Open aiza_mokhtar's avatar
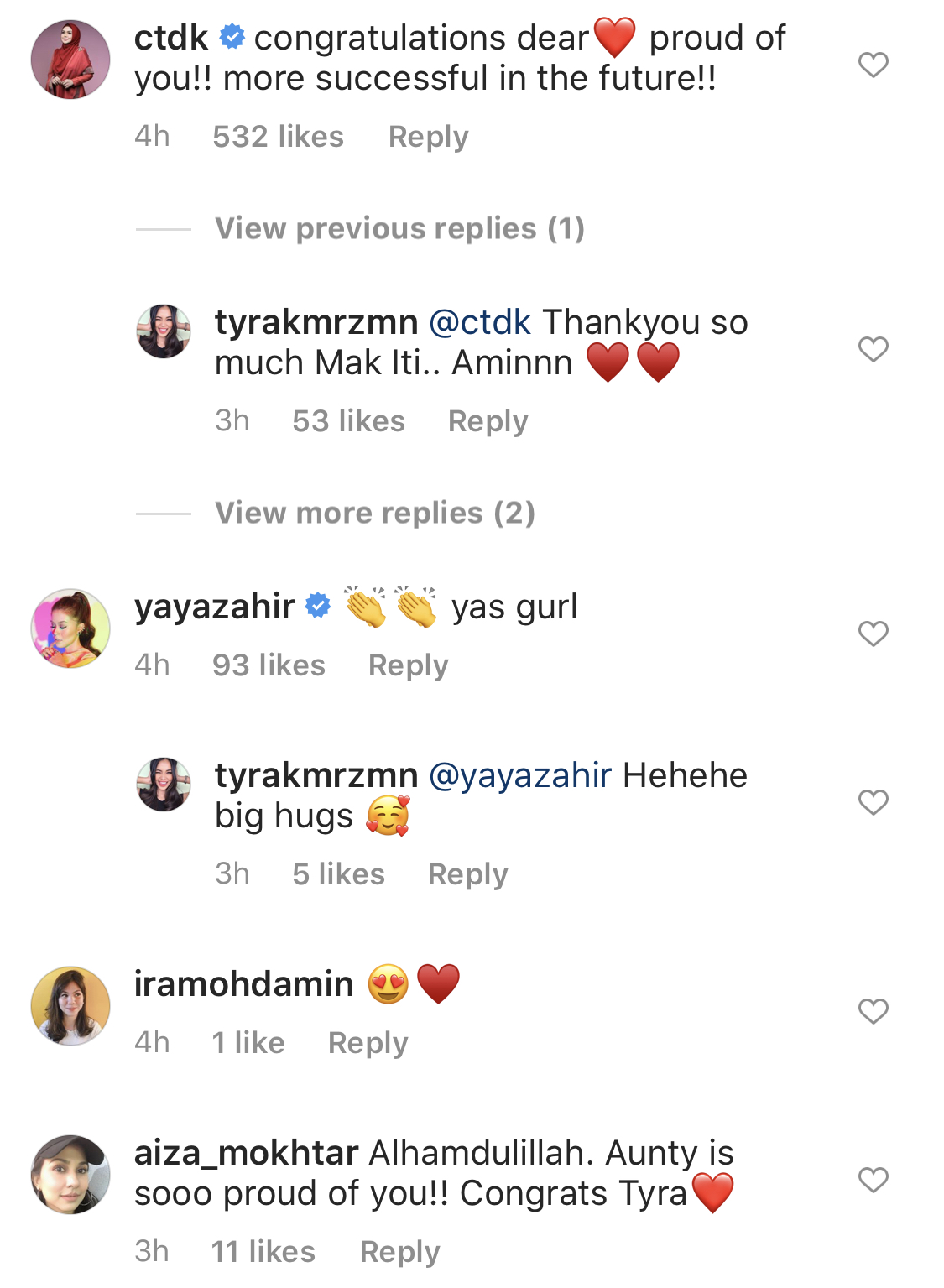This screenshot has width=944, height=1288. [x=70, y=1175]
